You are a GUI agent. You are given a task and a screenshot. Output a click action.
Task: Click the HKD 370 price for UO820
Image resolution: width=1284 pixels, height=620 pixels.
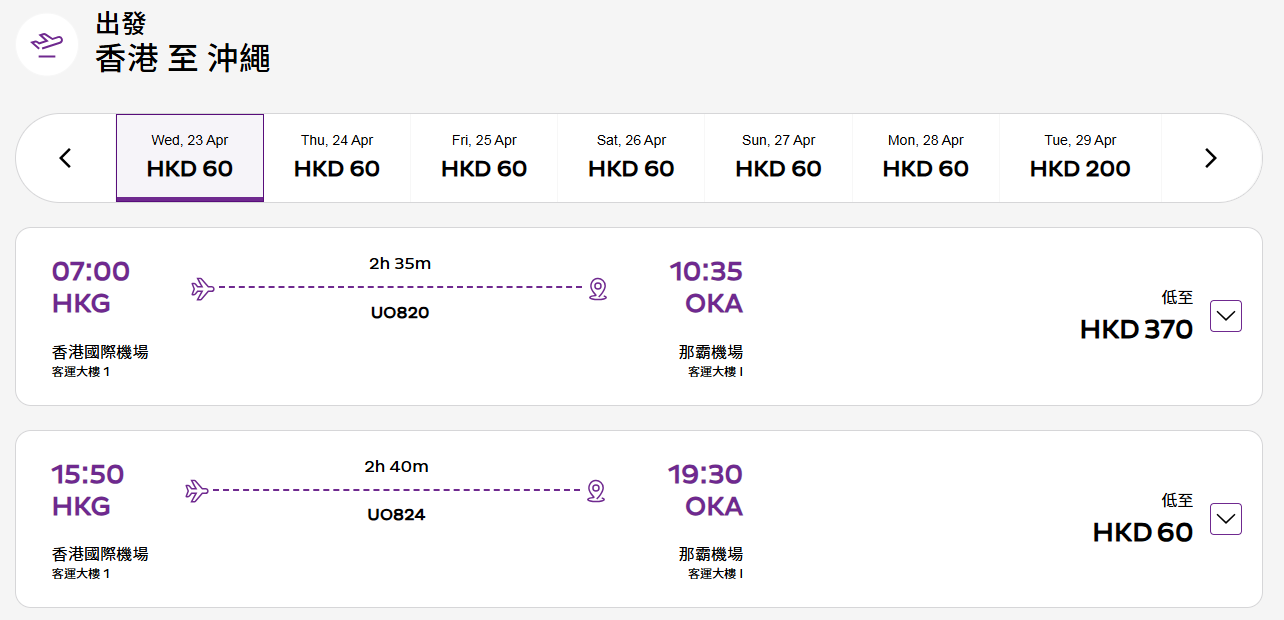(1136, 329)
